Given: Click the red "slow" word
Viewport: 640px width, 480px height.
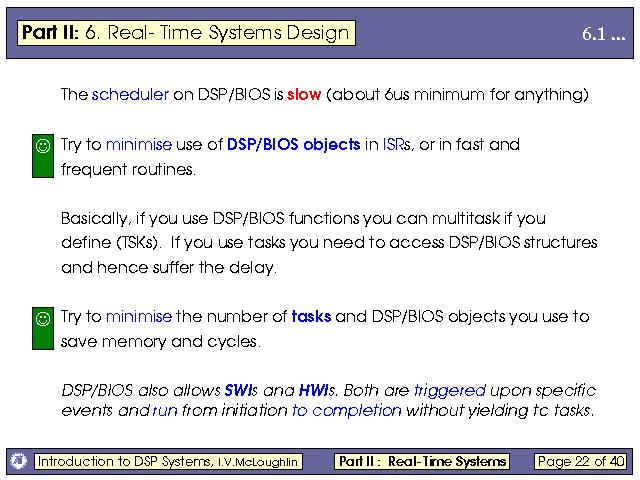Looking at the screenshot, I should tap(304, 95).
